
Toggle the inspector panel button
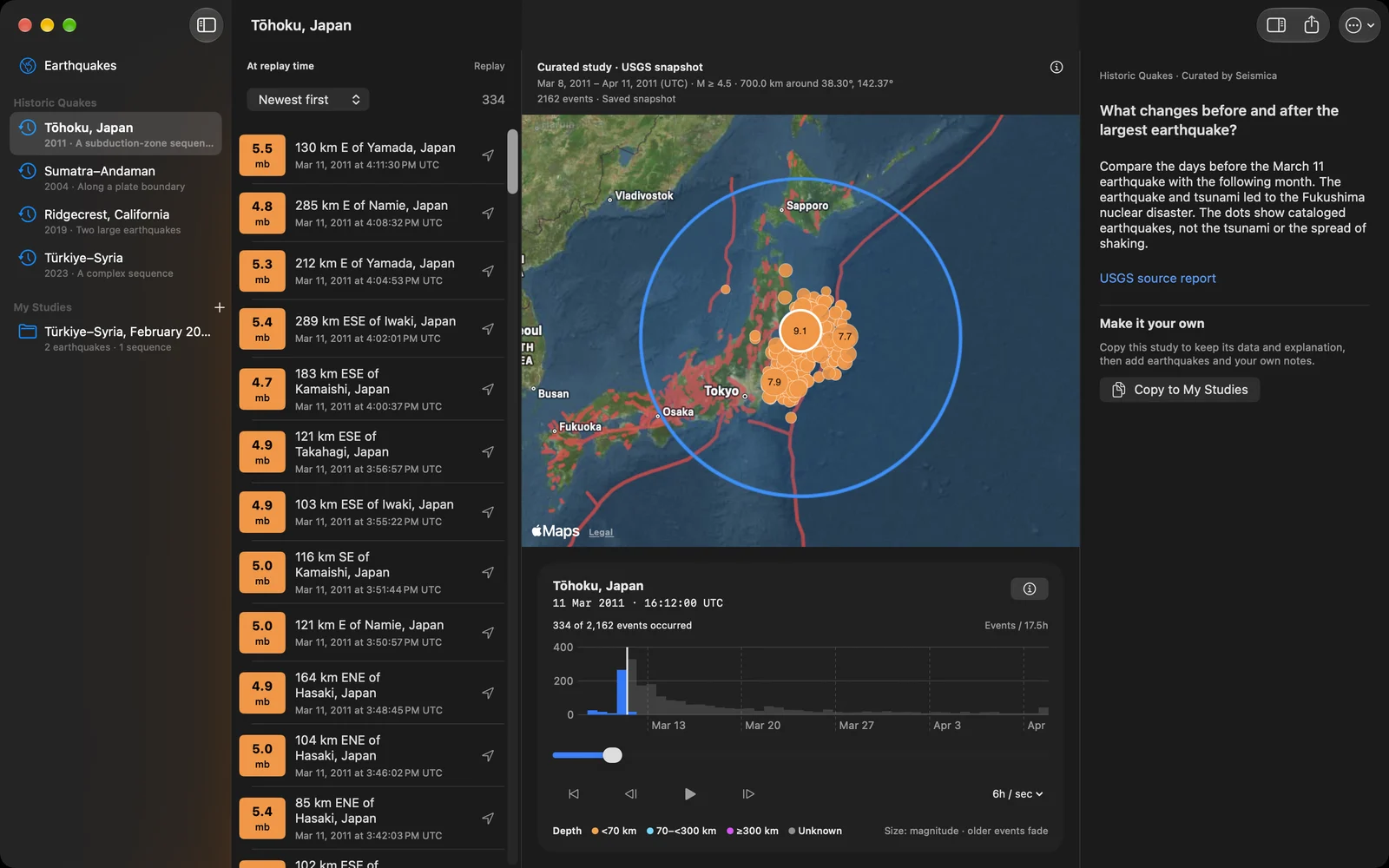[x=1276, y=25]
